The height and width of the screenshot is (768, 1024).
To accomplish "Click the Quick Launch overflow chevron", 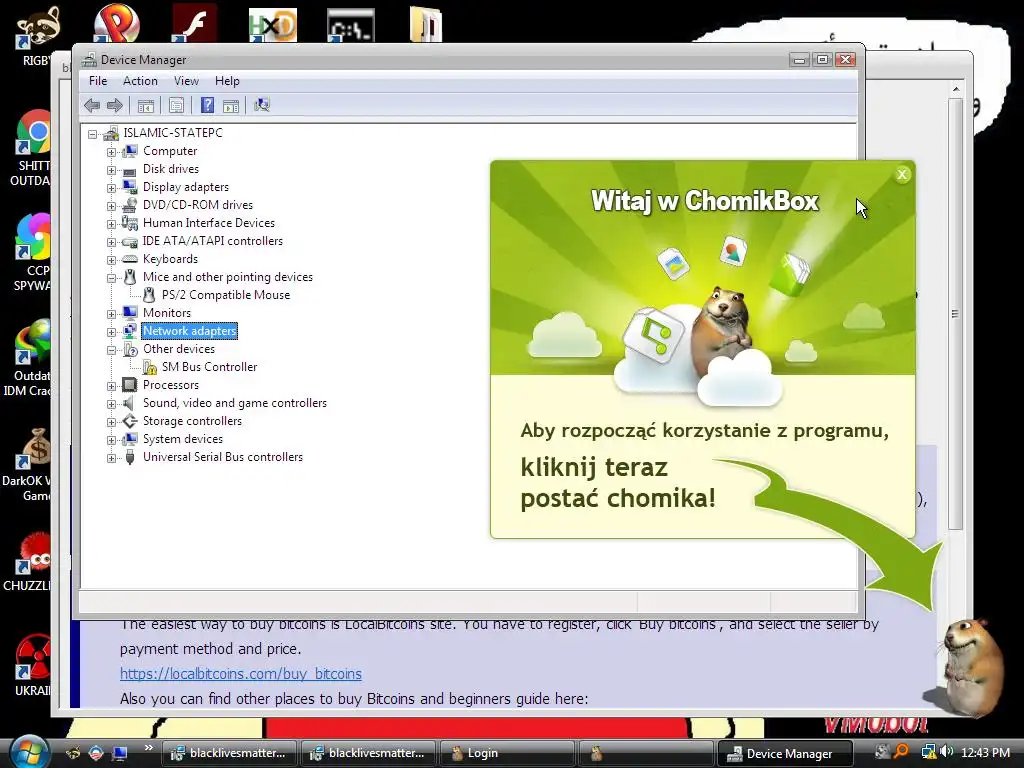I will coord(148,748).
